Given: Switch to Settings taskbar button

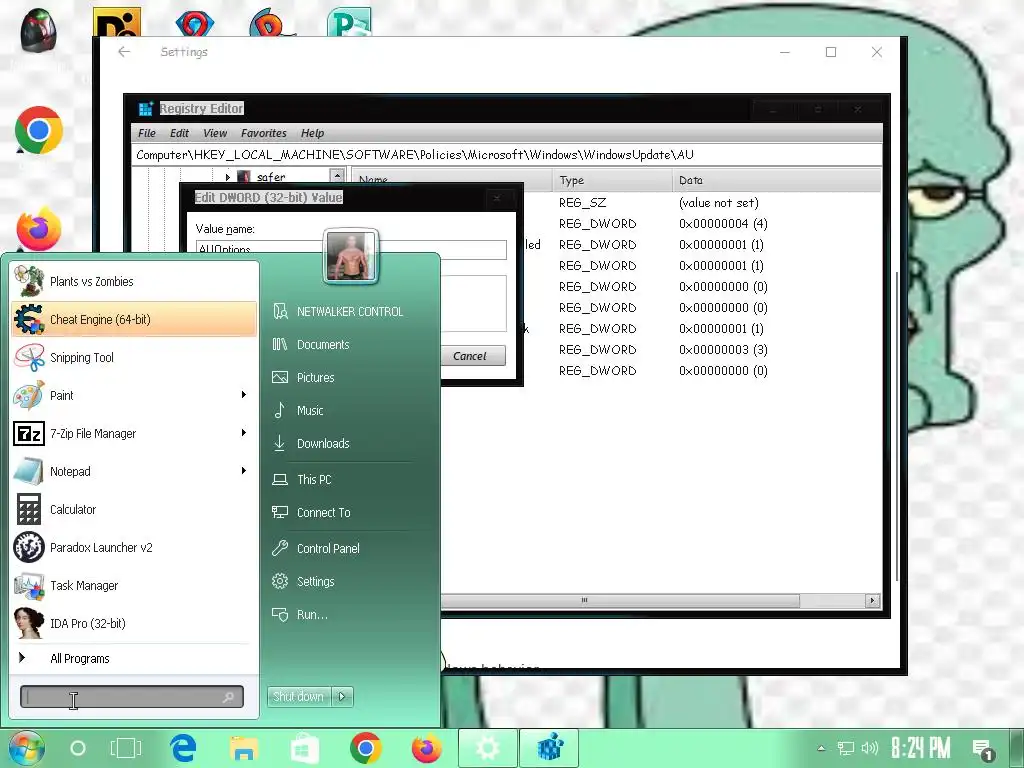Looking at the screenshot, I should click(x=488, y=748).
